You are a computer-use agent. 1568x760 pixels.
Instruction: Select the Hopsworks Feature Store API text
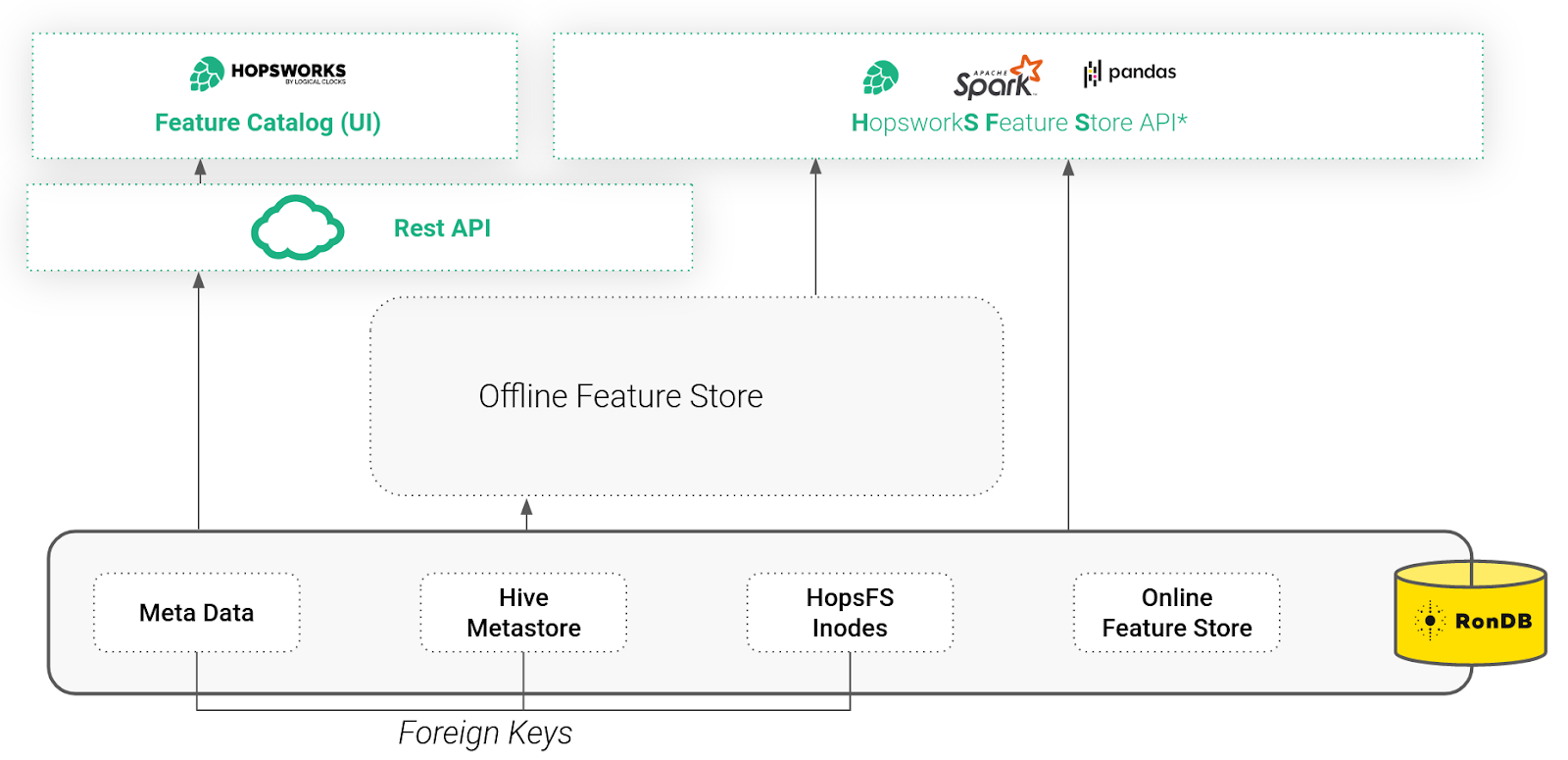pos(1019,123)
